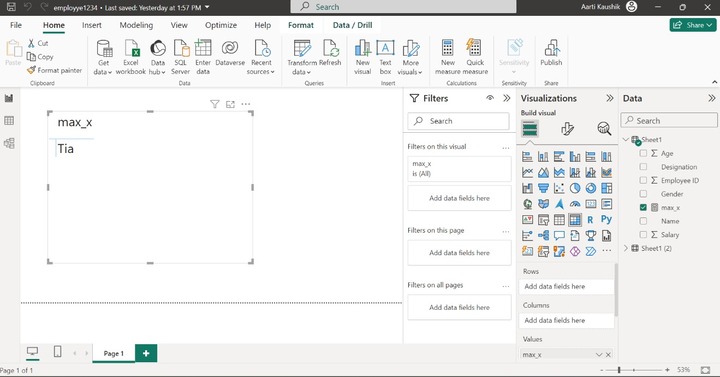Select the Python visual icon

606,219
